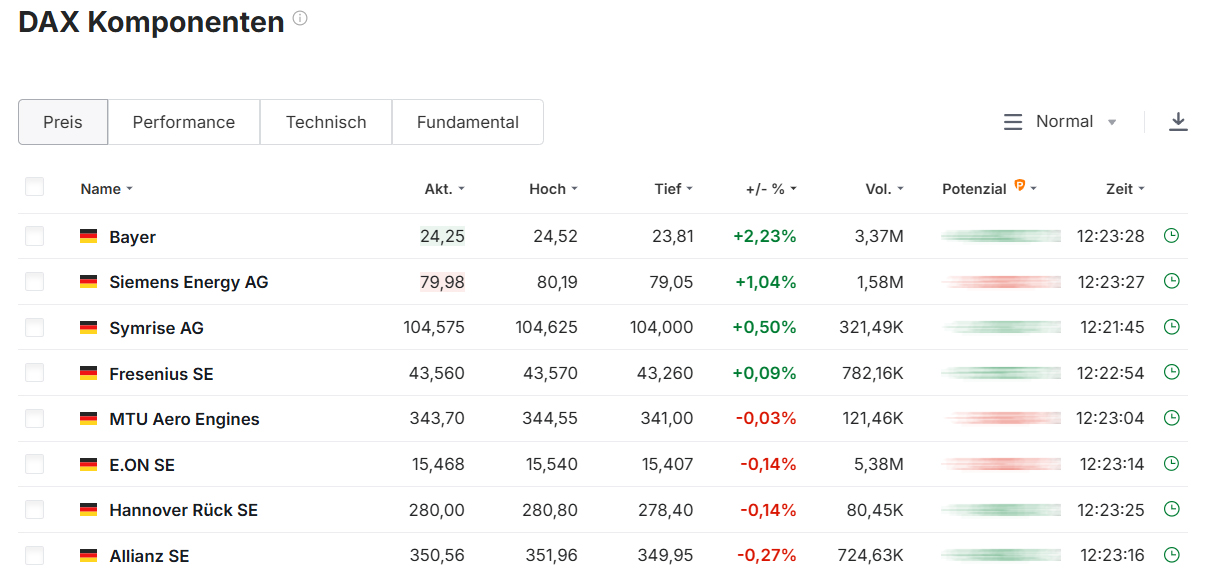Click the 12:21:45 time value
Viewport: 1225px width, 570px height.
point(1112,328)
